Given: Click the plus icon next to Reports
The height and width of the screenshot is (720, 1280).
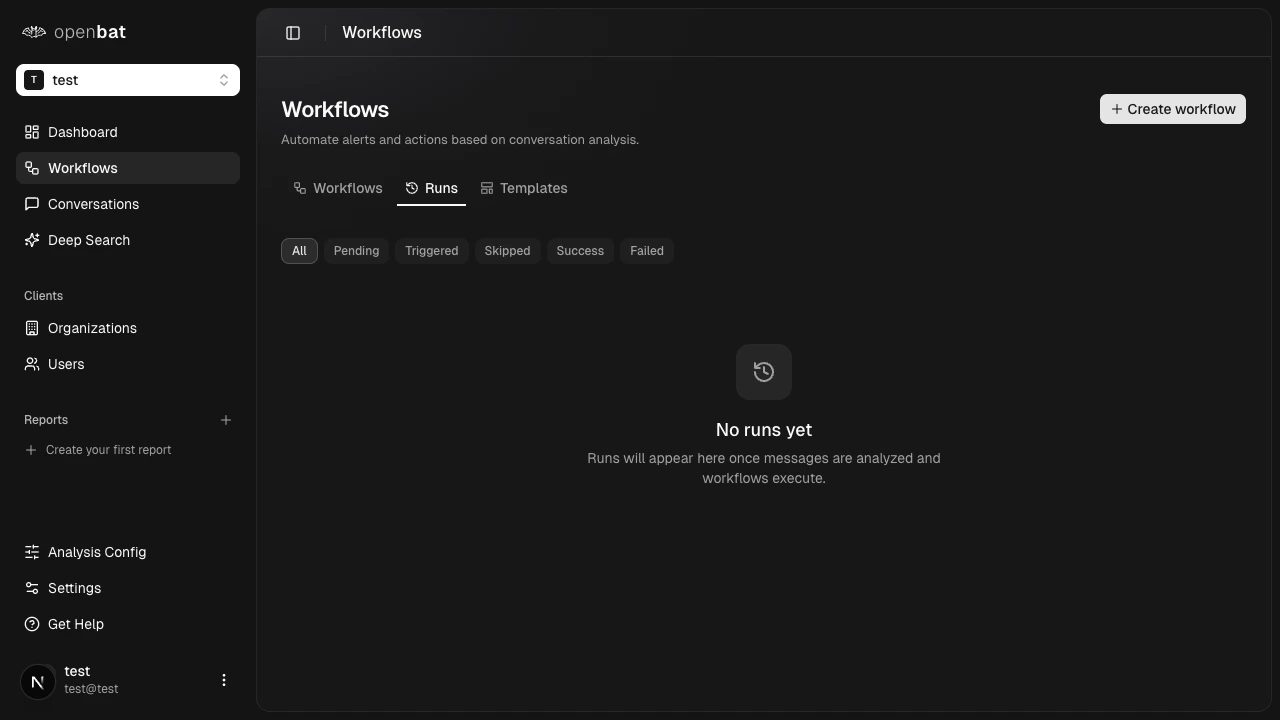Looking at the screenshot, I should point(226,420).
